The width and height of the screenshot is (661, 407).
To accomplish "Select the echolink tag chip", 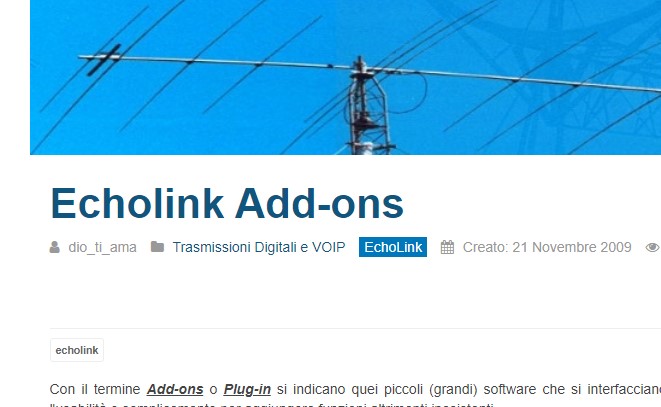I will (x=77, y=350).
